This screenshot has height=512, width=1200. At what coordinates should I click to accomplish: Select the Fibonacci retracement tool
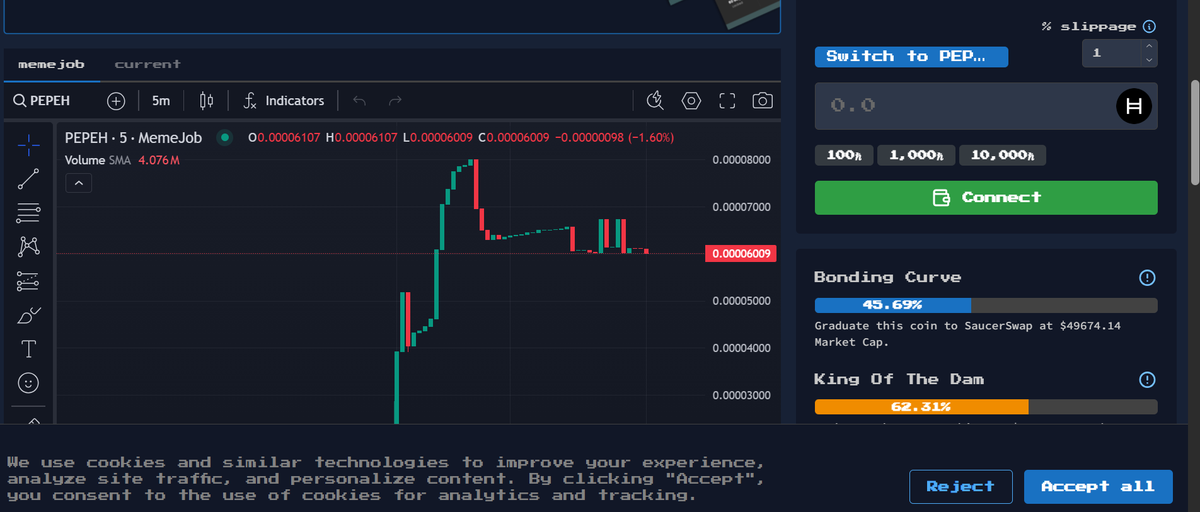29,213
